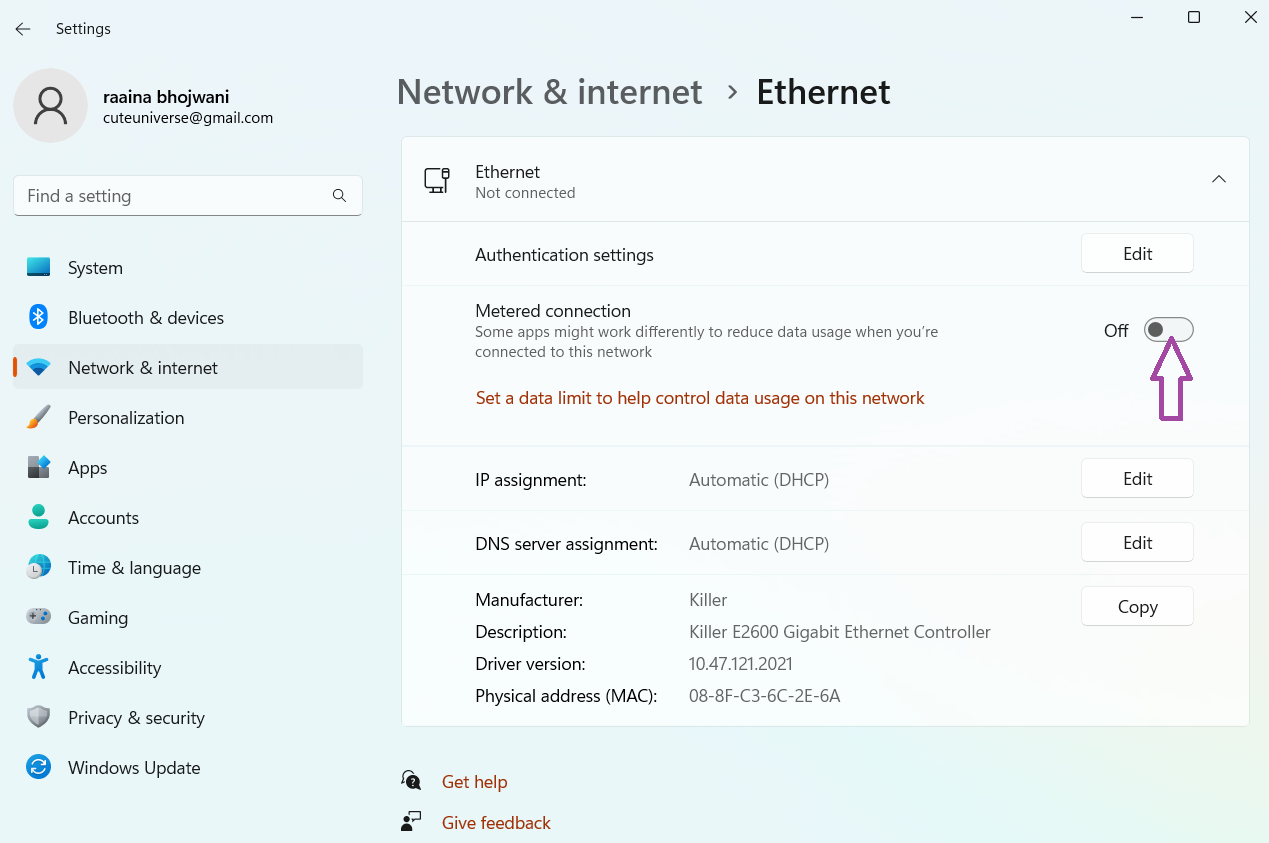This screenshot has height=843, width=1269.
Task: Click the Find a setting search box
Action: pos(175,196)
